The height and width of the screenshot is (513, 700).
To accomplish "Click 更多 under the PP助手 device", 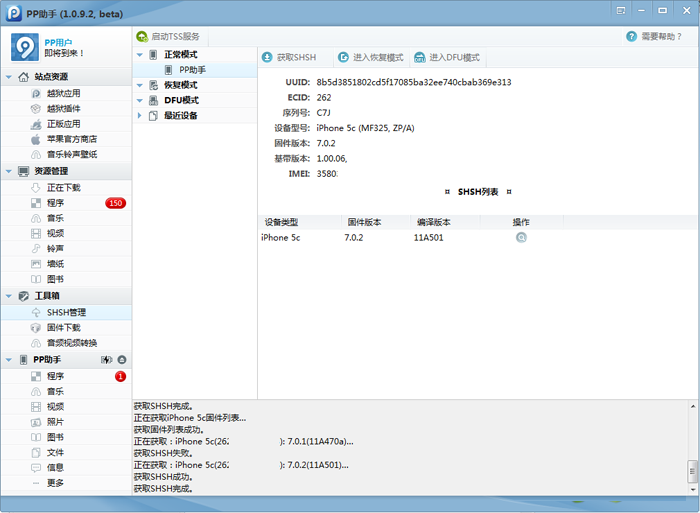I will click(x=55, y=483).
